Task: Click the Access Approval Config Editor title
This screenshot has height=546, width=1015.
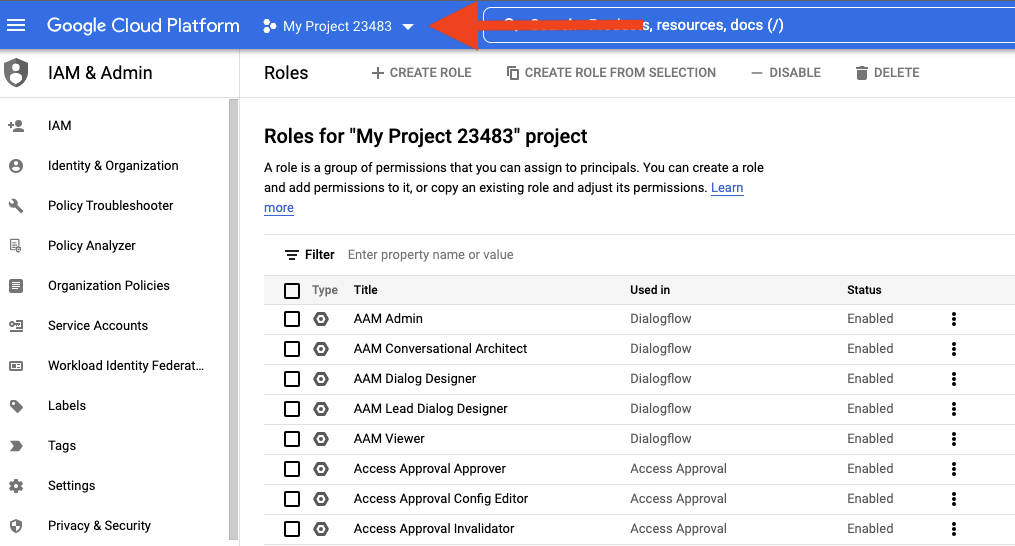Action: pyautogui.click(x=441, y=499)
